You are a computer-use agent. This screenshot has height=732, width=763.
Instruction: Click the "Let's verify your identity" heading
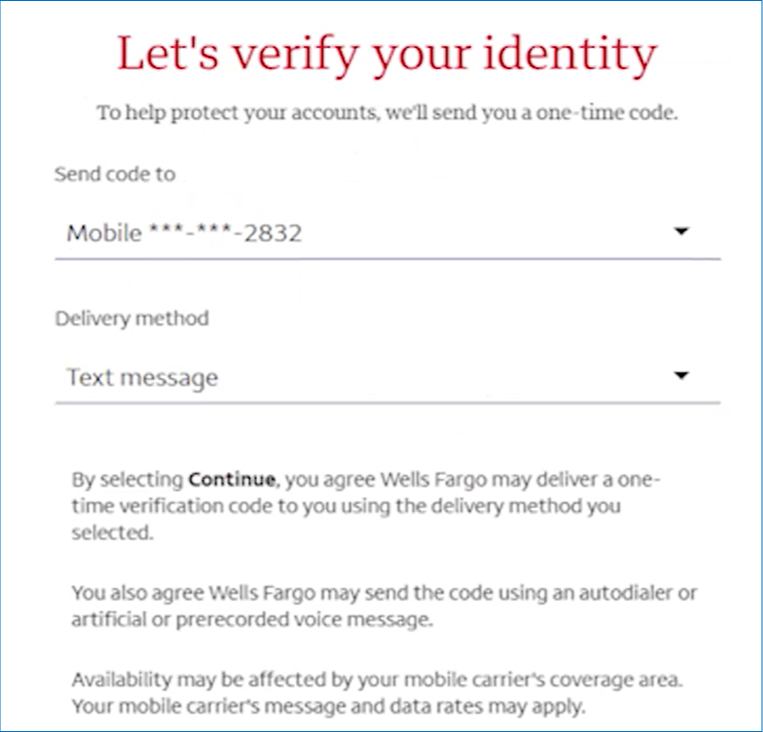pos(387,54)
